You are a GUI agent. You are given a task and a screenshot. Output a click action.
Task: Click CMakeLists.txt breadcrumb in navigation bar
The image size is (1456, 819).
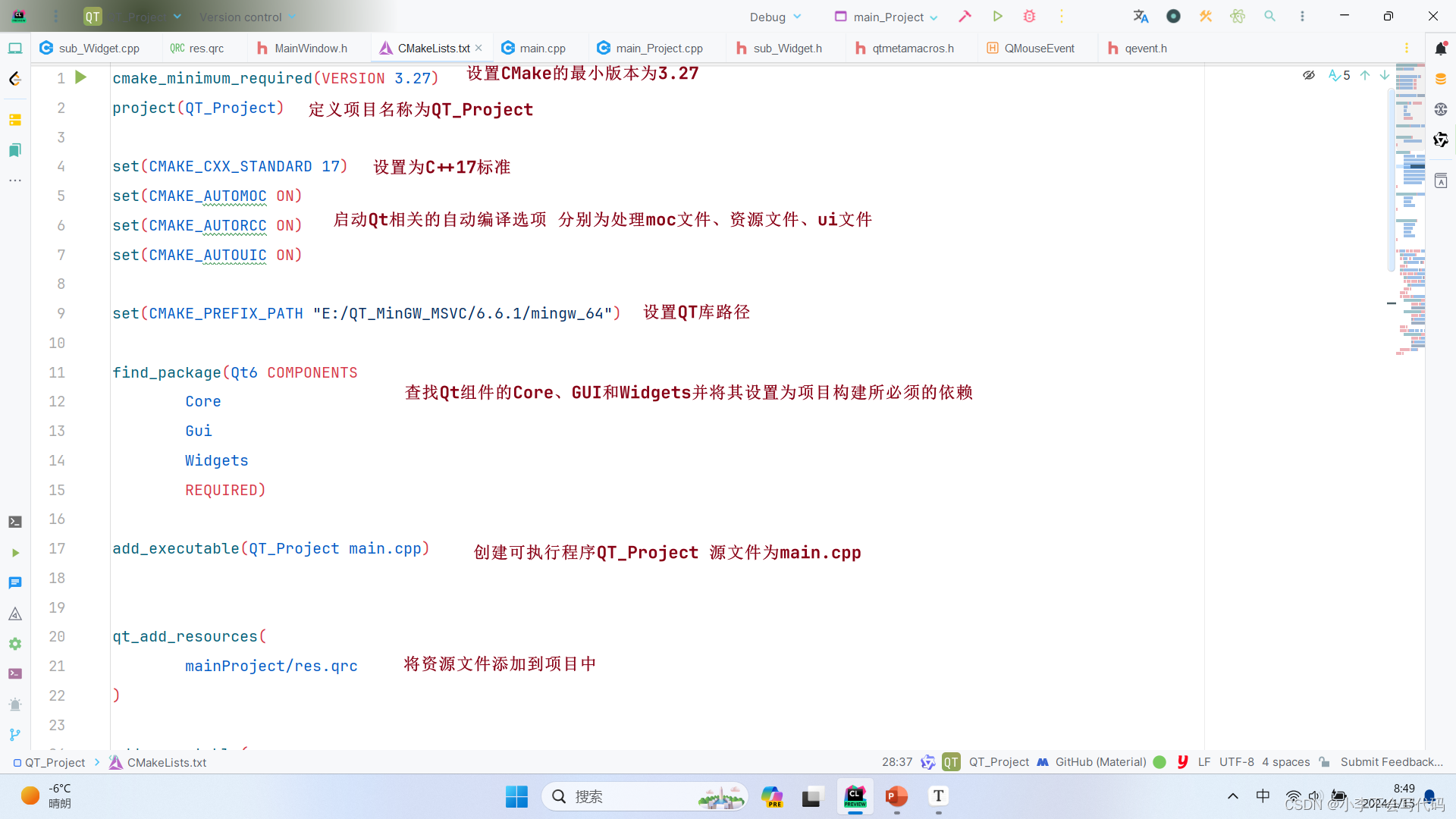(158, 762)
